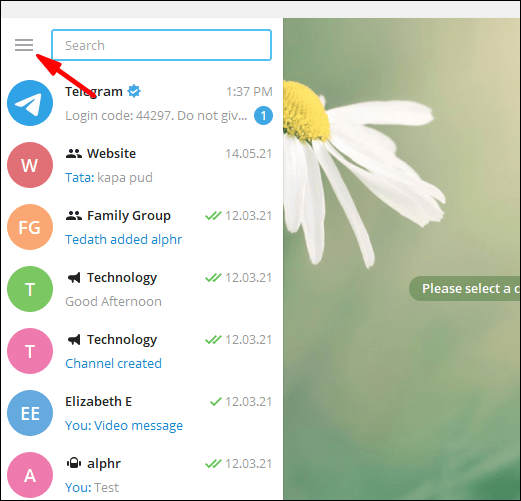The width and height of the screenshot is (521, 501).
Task: Select the EE avatar
Action: click(x=30, y=413)
